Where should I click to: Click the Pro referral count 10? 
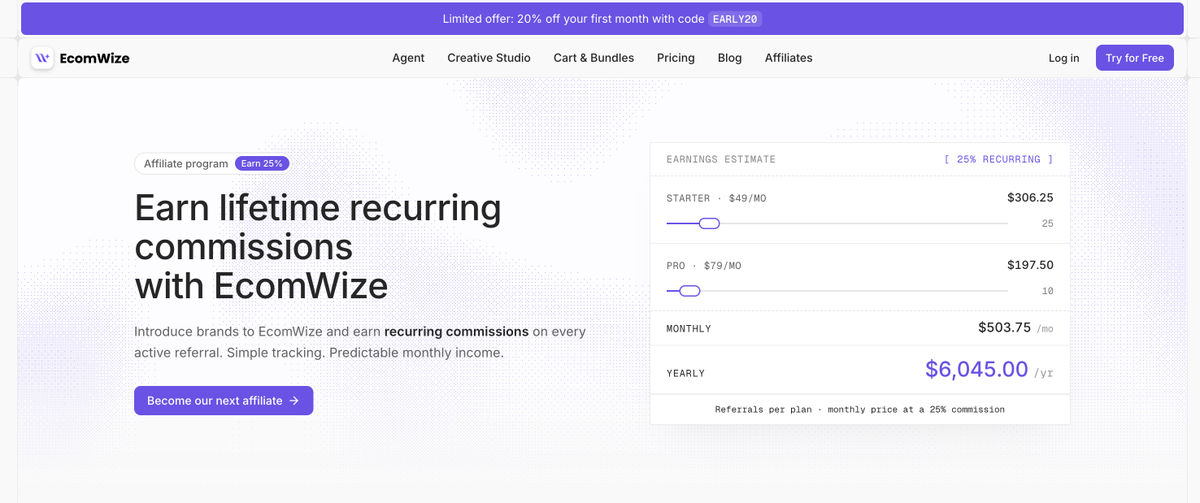(x=1047, y=291)
